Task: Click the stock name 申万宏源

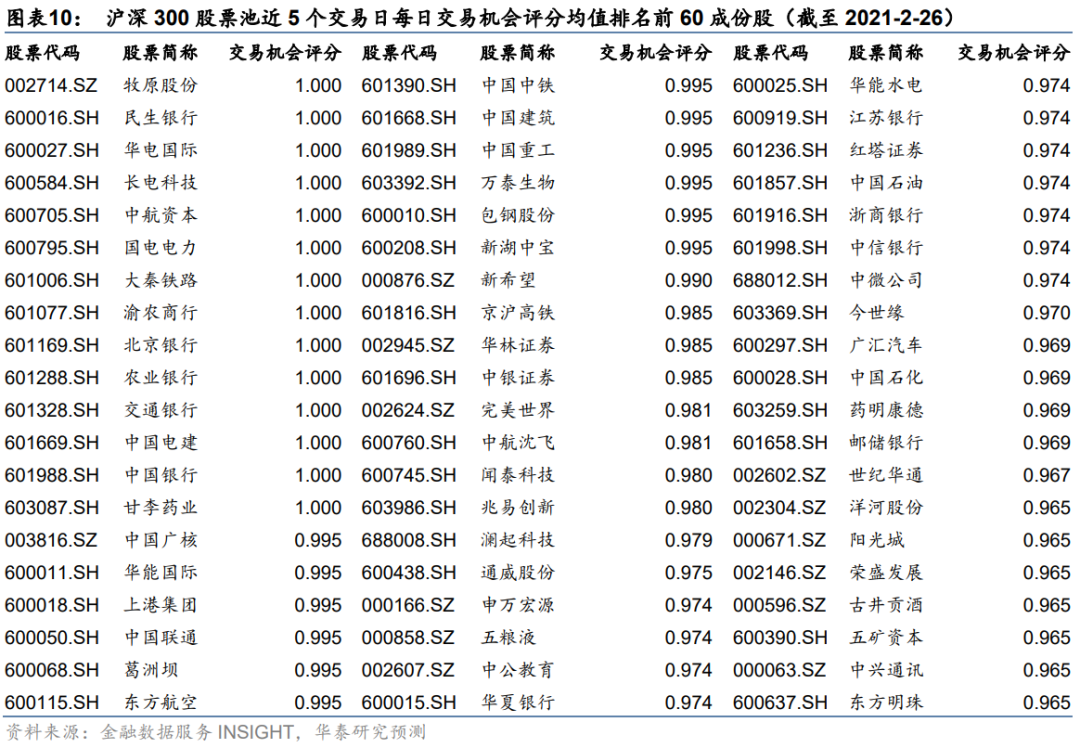Action: (x=518, y=605)
